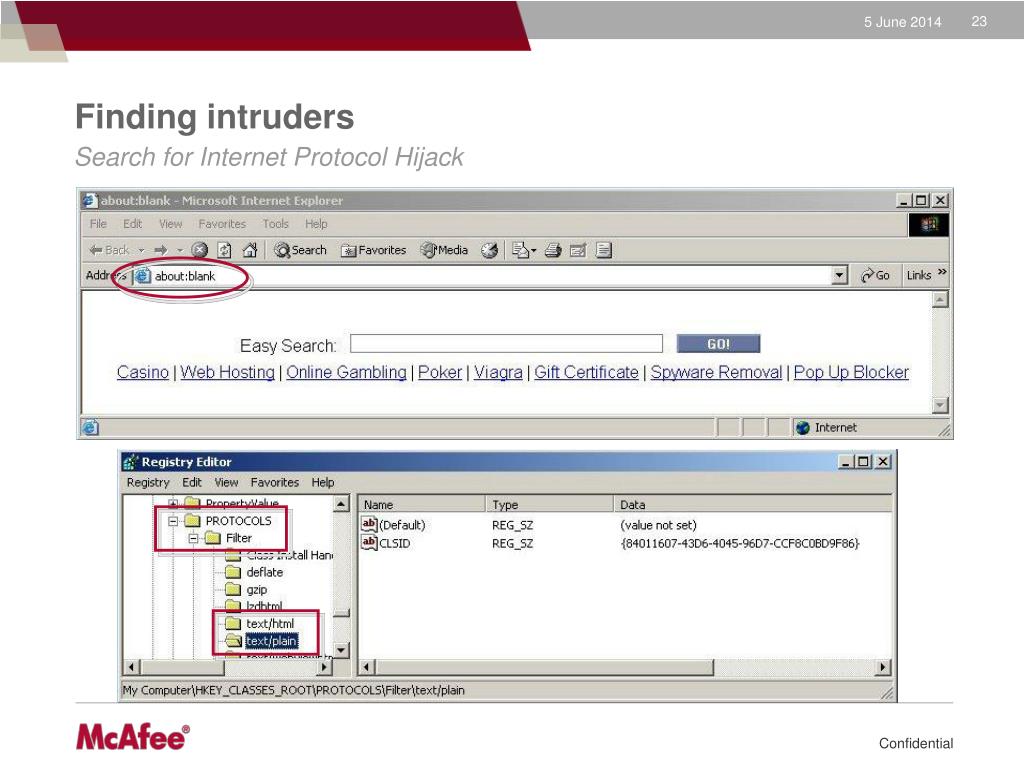
Task: Follow the Gift Certificate link
Action: click(586, 372)
